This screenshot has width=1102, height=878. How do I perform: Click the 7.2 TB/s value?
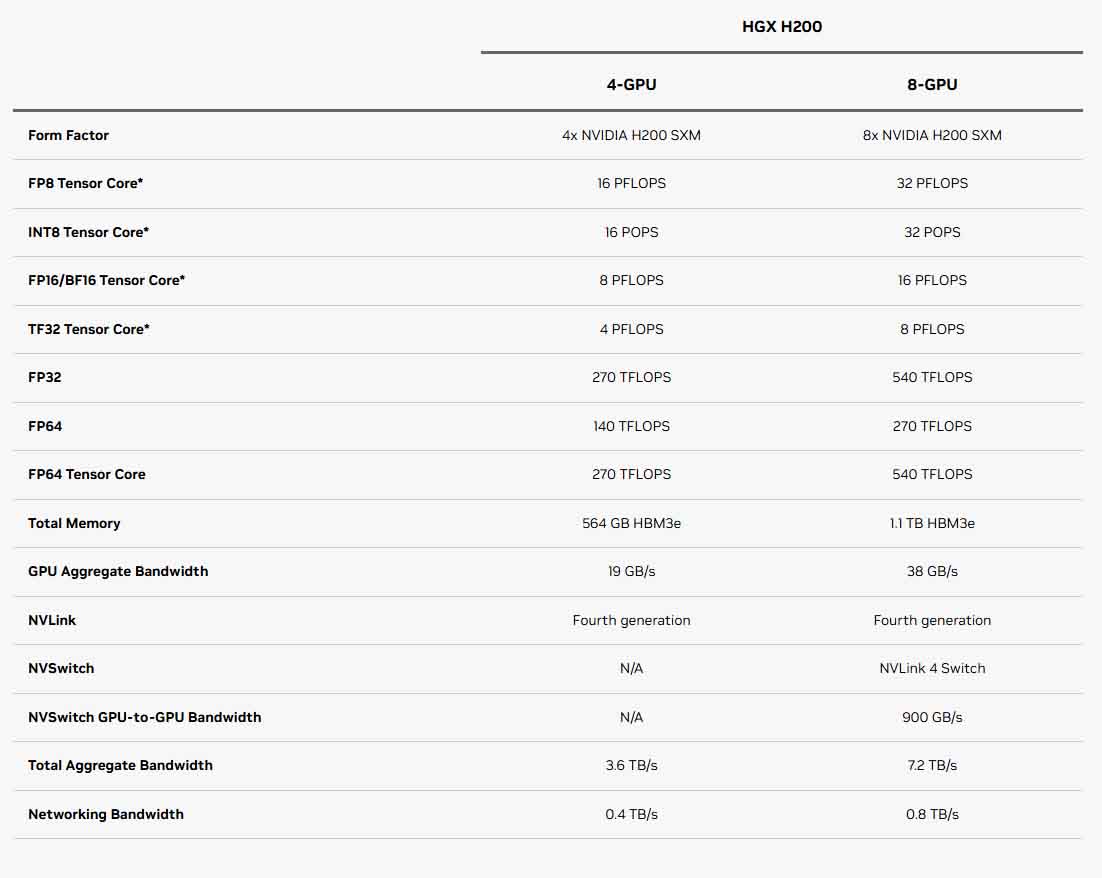932,765
